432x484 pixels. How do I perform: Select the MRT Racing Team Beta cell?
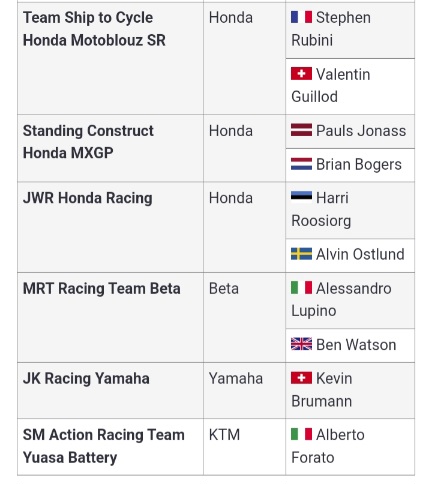(x=110, y=317)
